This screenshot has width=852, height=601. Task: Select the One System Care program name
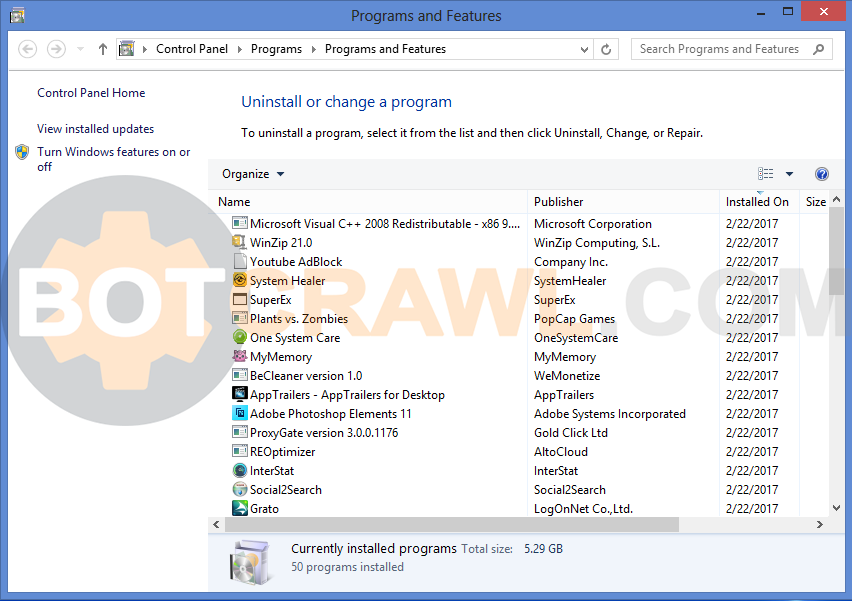coord(295,337)
